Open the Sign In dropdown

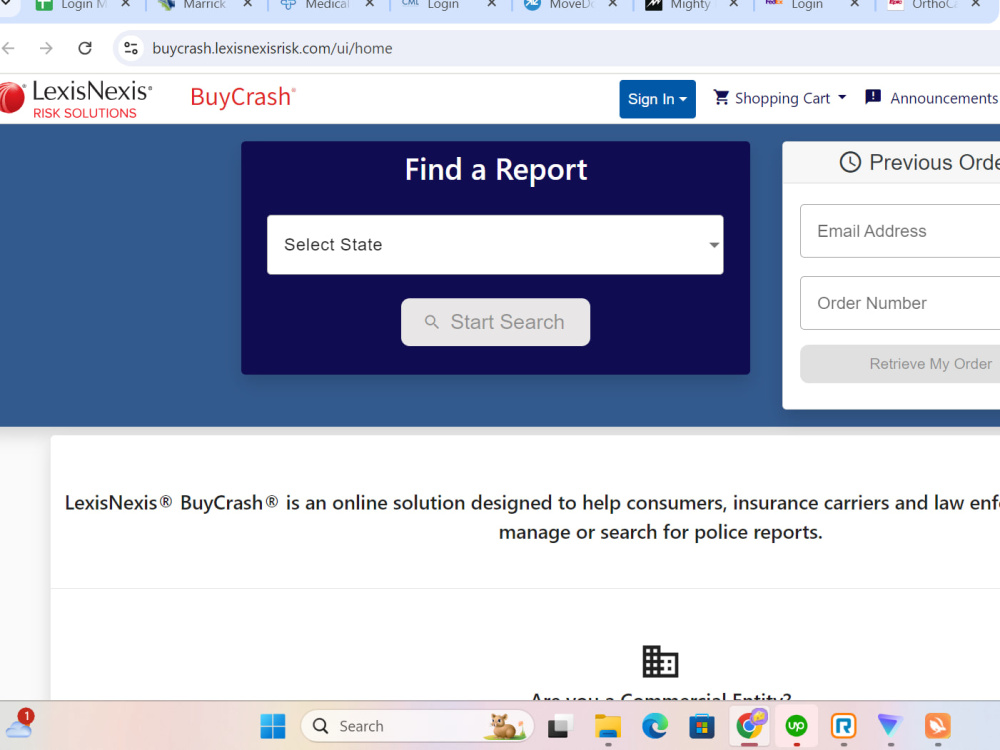pos(657,99)
